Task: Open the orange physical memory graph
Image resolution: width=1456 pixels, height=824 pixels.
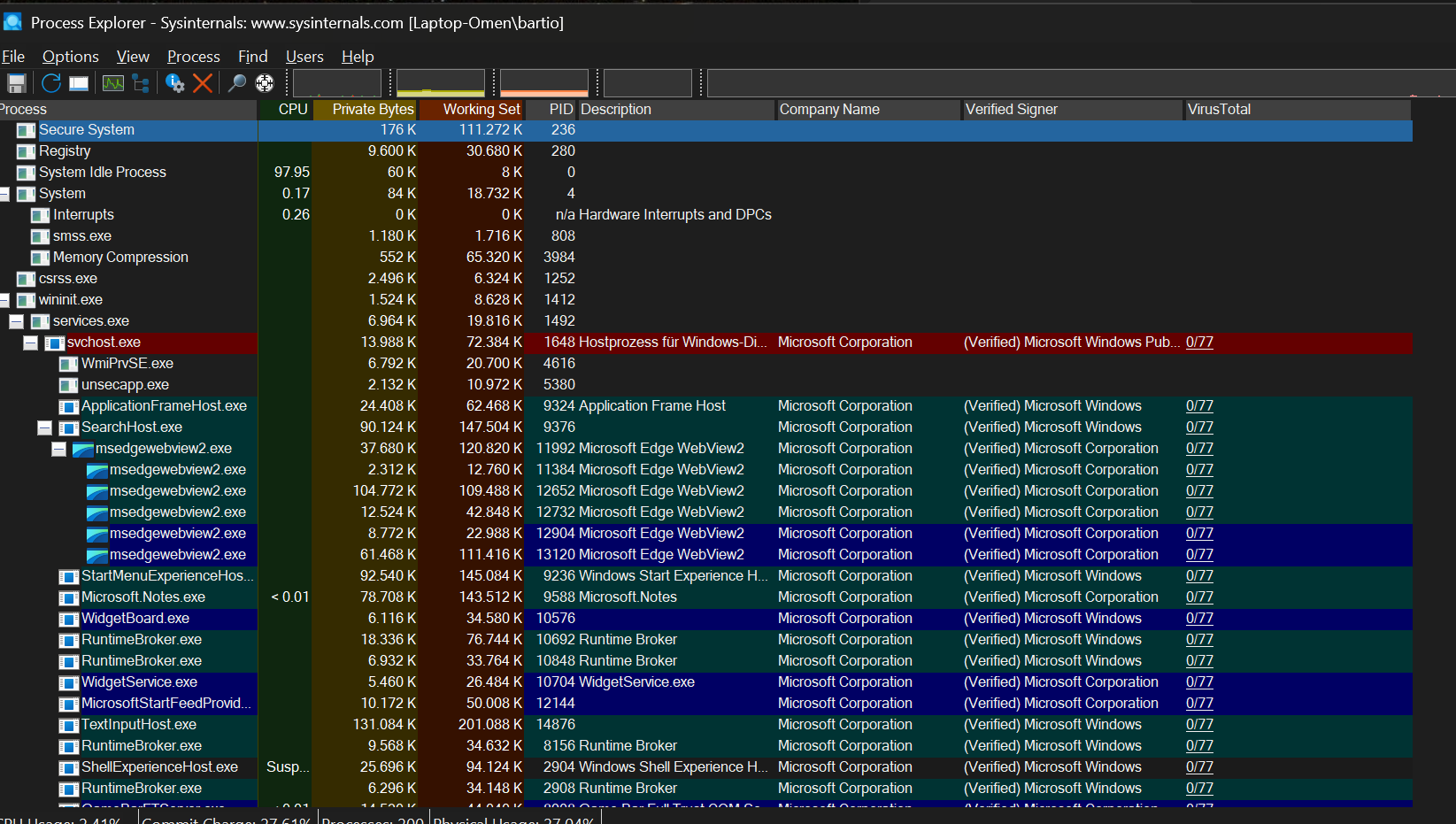Action: pos(544,83)
